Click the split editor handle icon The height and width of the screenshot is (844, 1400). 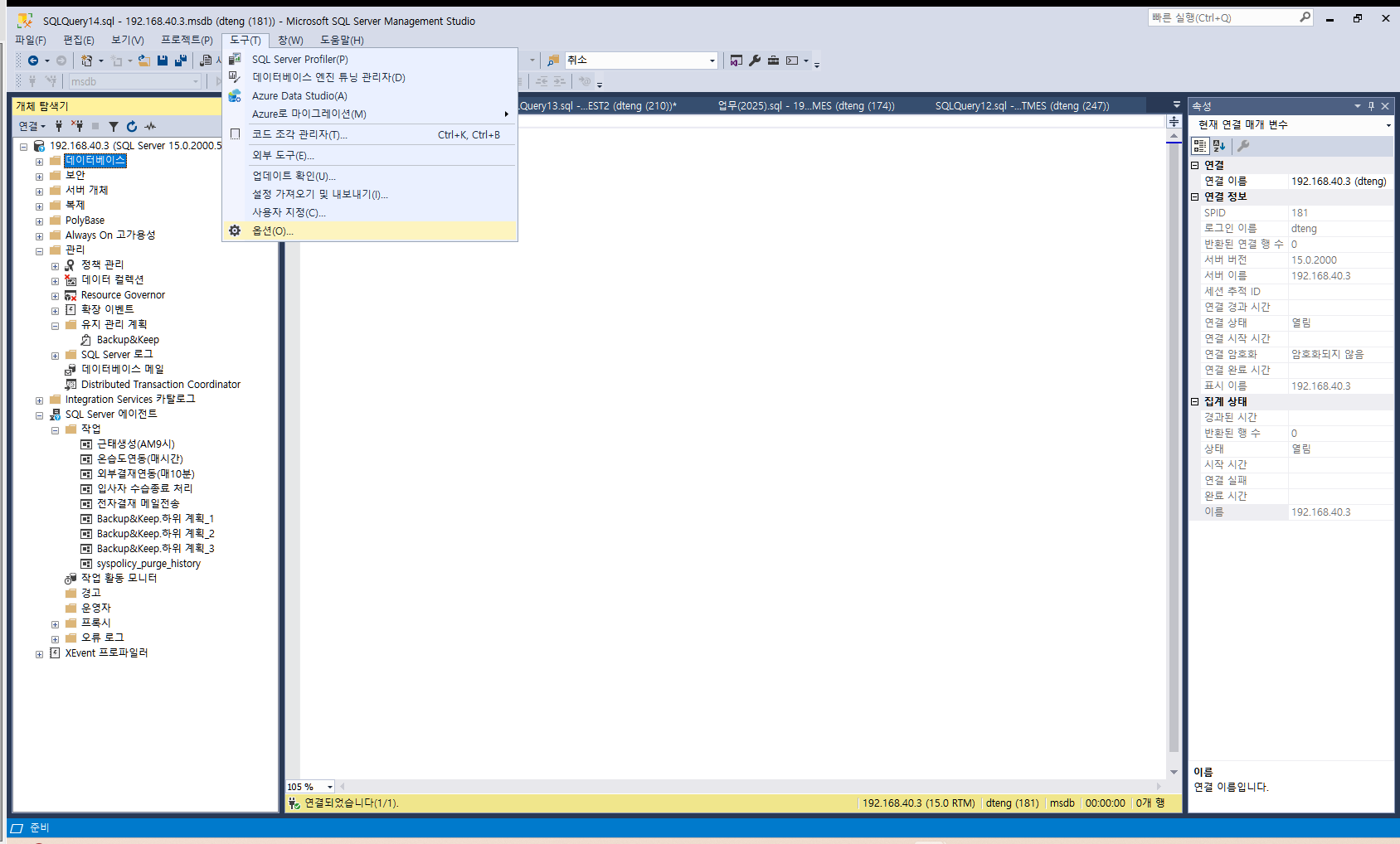pyautogui.click(x=1174, y=122)
